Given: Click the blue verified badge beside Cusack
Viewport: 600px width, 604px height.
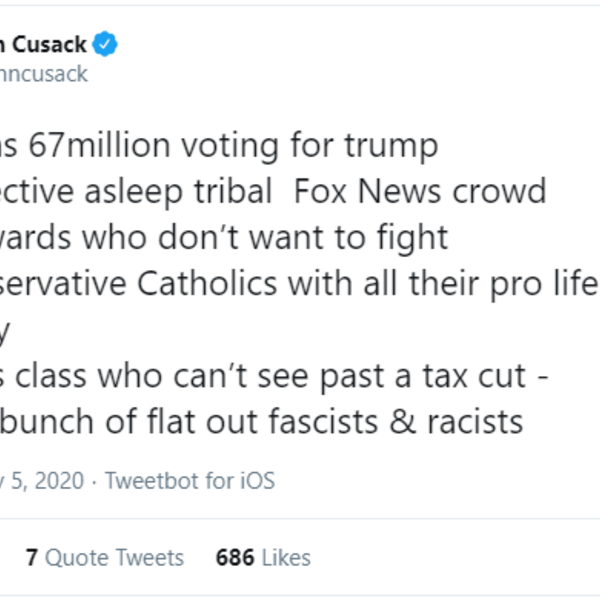Looking at the screenshot, I should click(x=106, y=44).
